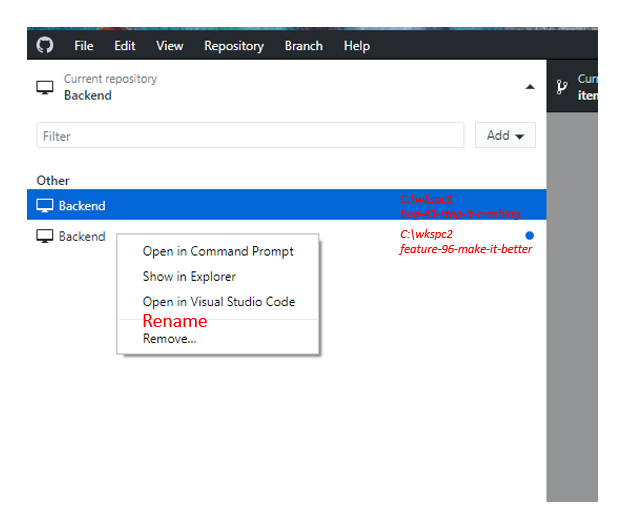Choose Open in Command Prompt
The image size is (641, 531).
(x=218, y=251)
